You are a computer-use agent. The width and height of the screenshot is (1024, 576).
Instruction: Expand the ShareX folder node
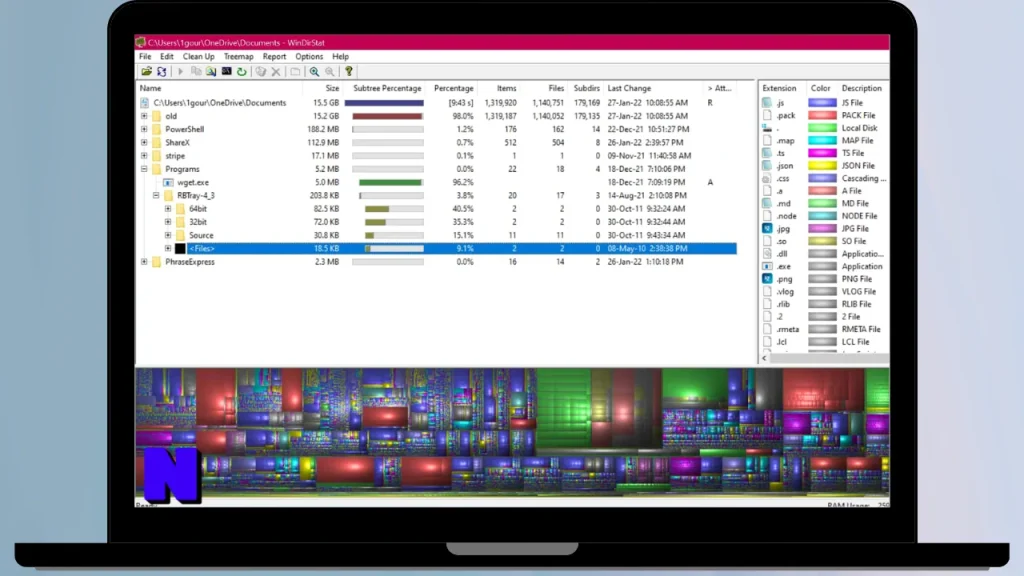click(x=144, y=142)
